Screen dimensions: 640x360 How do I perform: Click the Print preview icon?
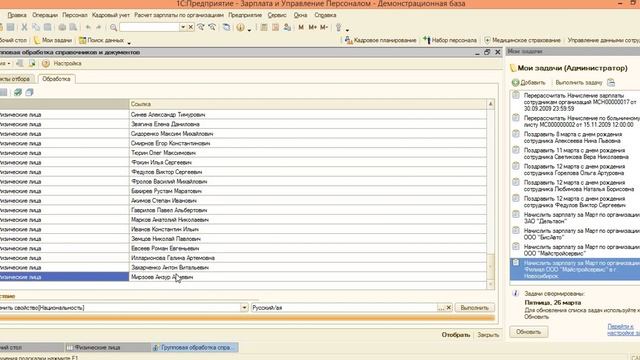(x=73, y=27)
